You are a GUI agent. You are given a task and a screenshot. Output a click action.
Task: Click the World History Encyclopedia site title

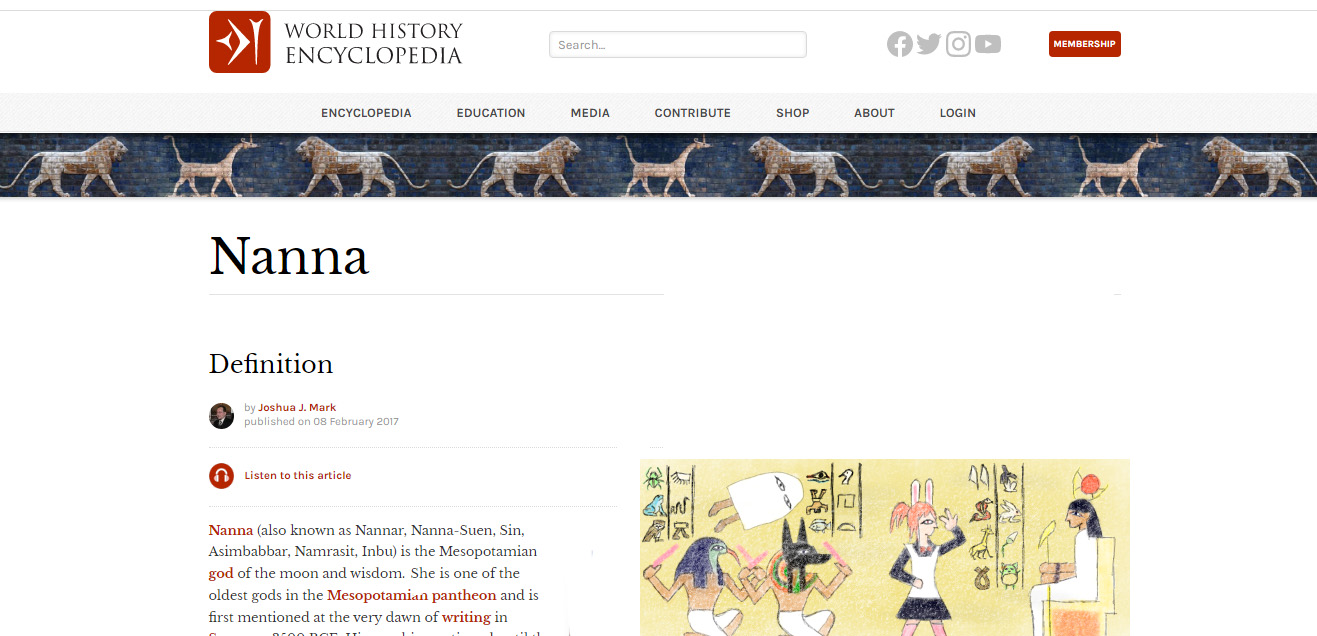(x=373, y=44)
